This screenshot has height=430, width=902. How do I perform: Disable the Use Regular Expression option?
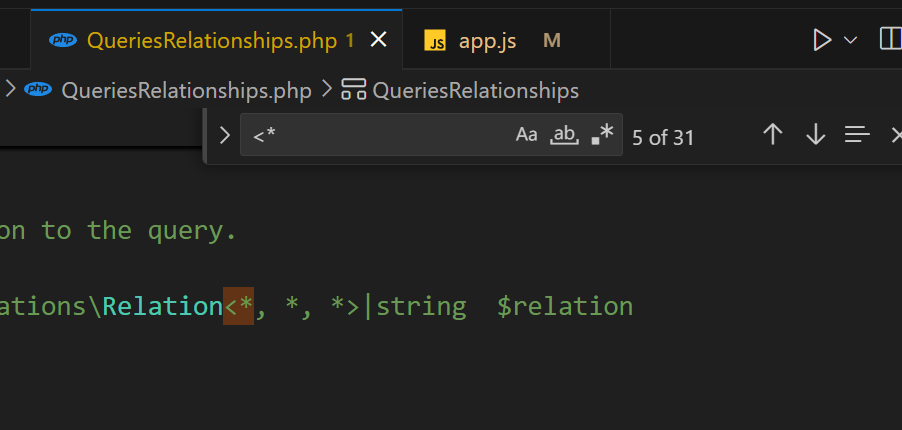602,135
